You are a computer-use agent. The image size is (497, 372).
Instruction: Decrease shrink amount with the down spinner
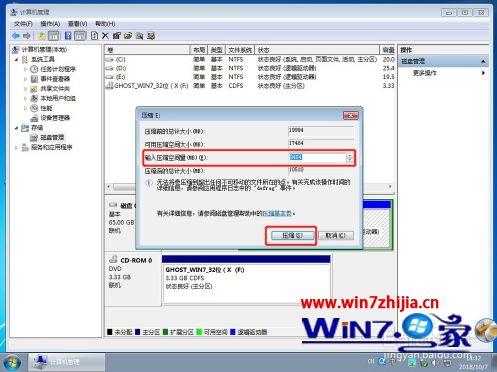[349, 160]
